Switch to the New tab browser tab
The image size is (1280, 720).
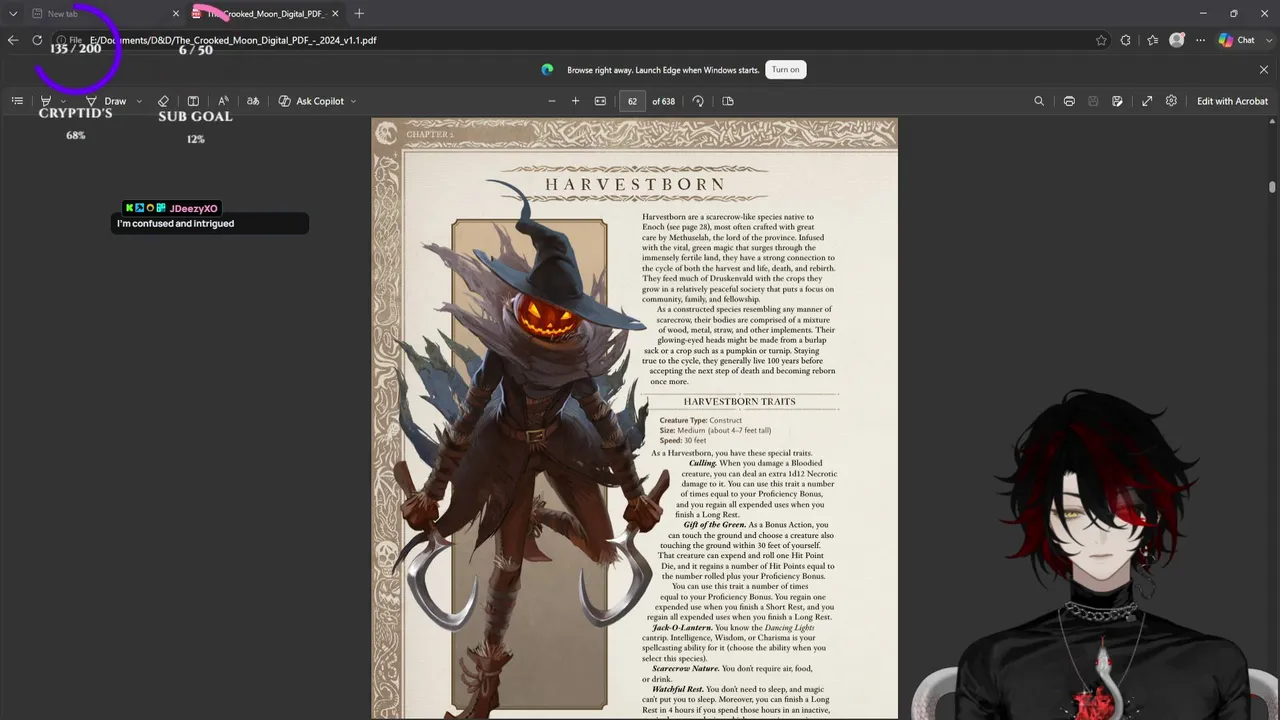pos(98,14)
